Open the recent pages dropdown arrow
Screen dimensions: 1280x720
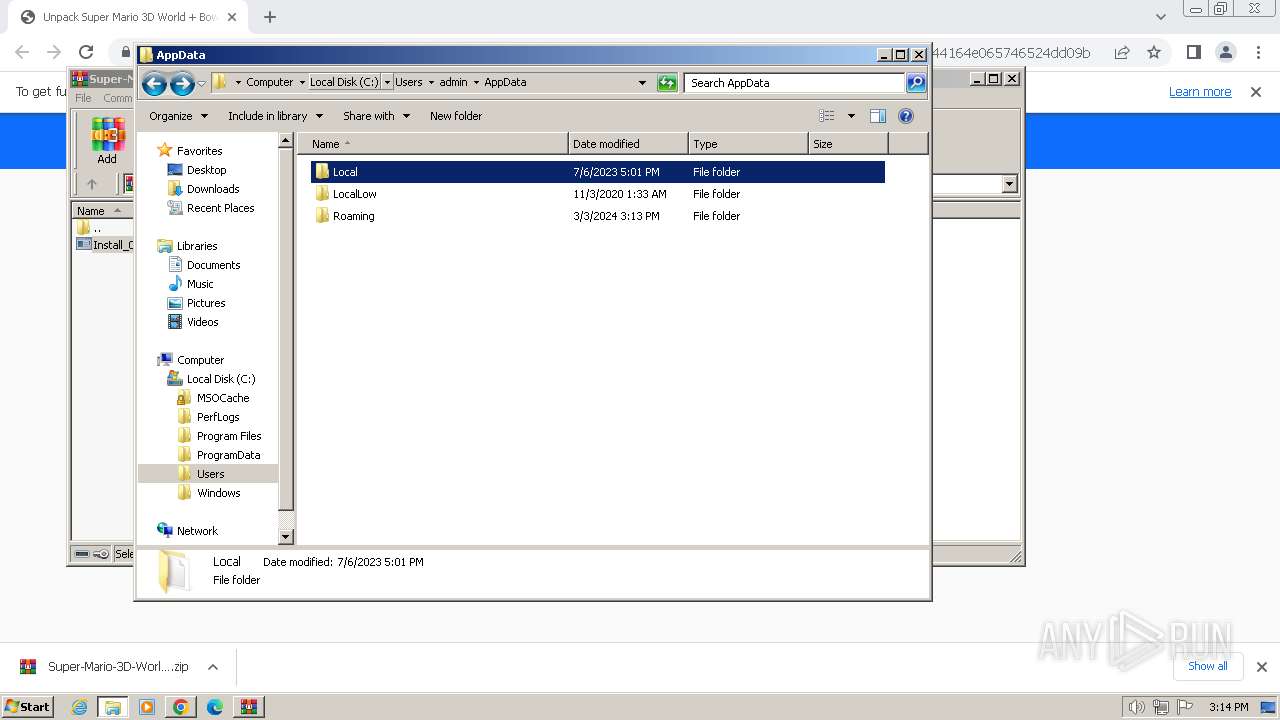(201, 84)
